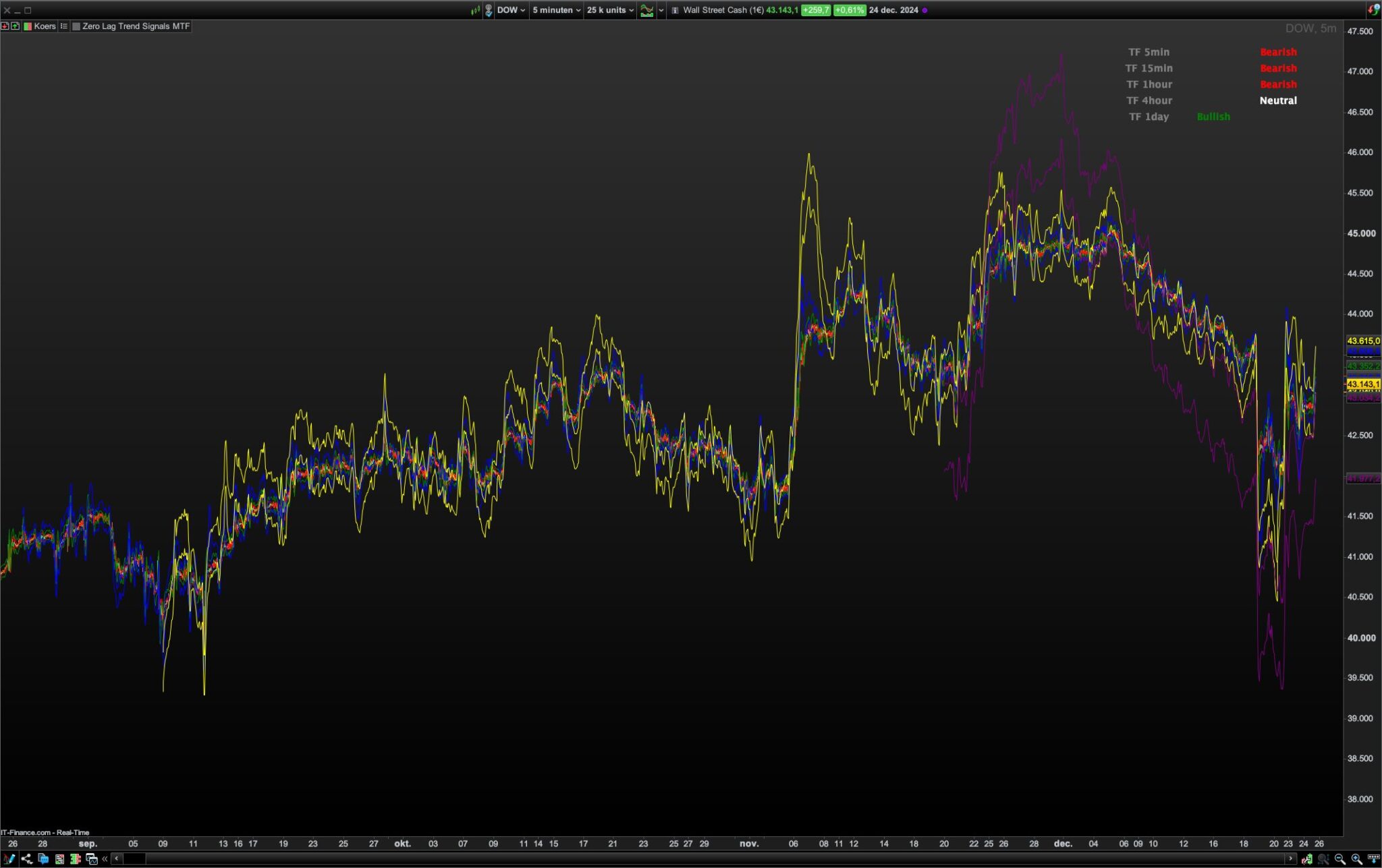Image resolution: width=1382 pixels, height=868 pixels.
Task: Zoom in with the plus magnifier
Action: (x=1356, y=859)
